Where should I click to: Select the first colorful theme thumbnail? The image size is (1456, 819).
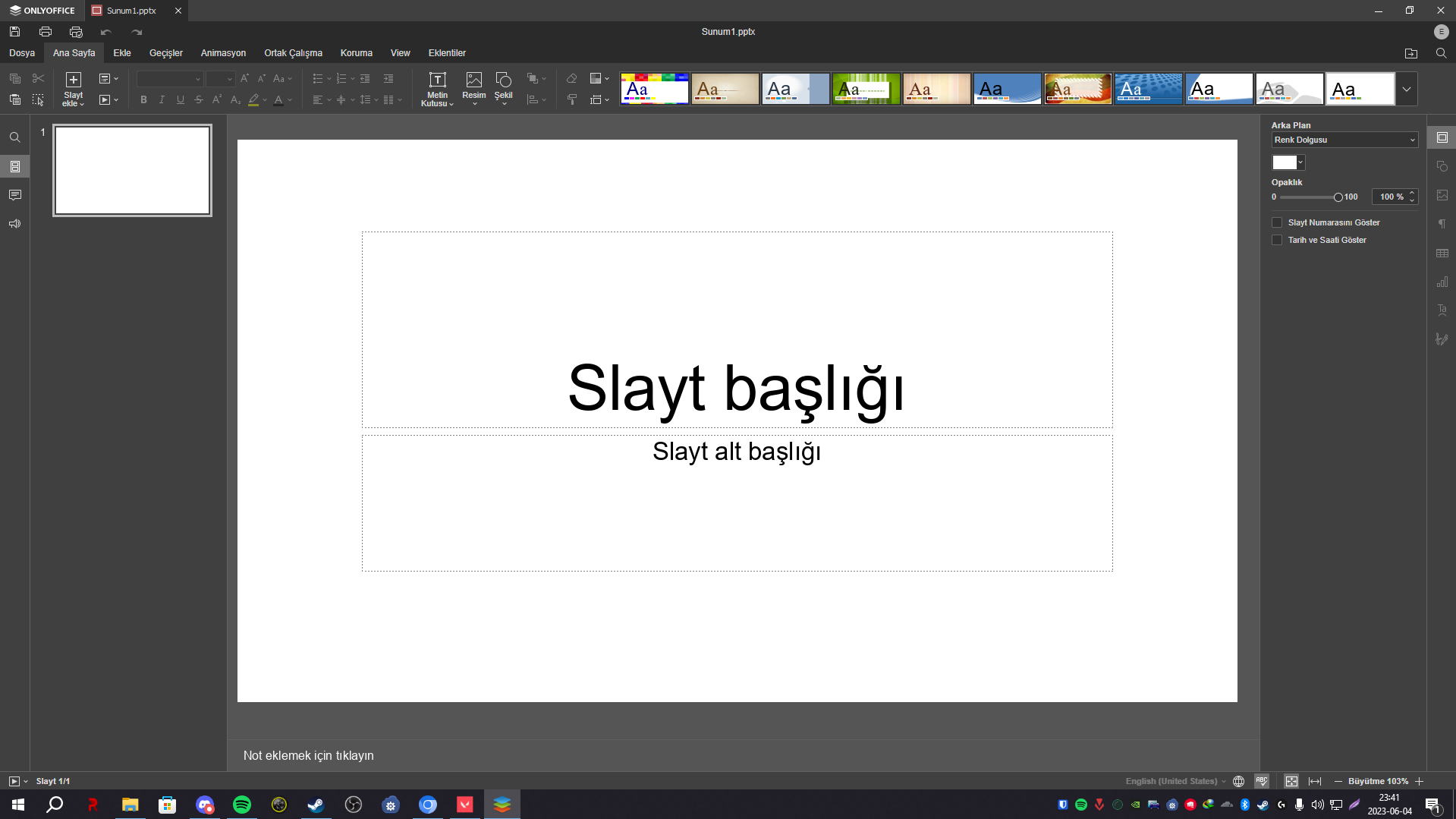pos(655,89)
